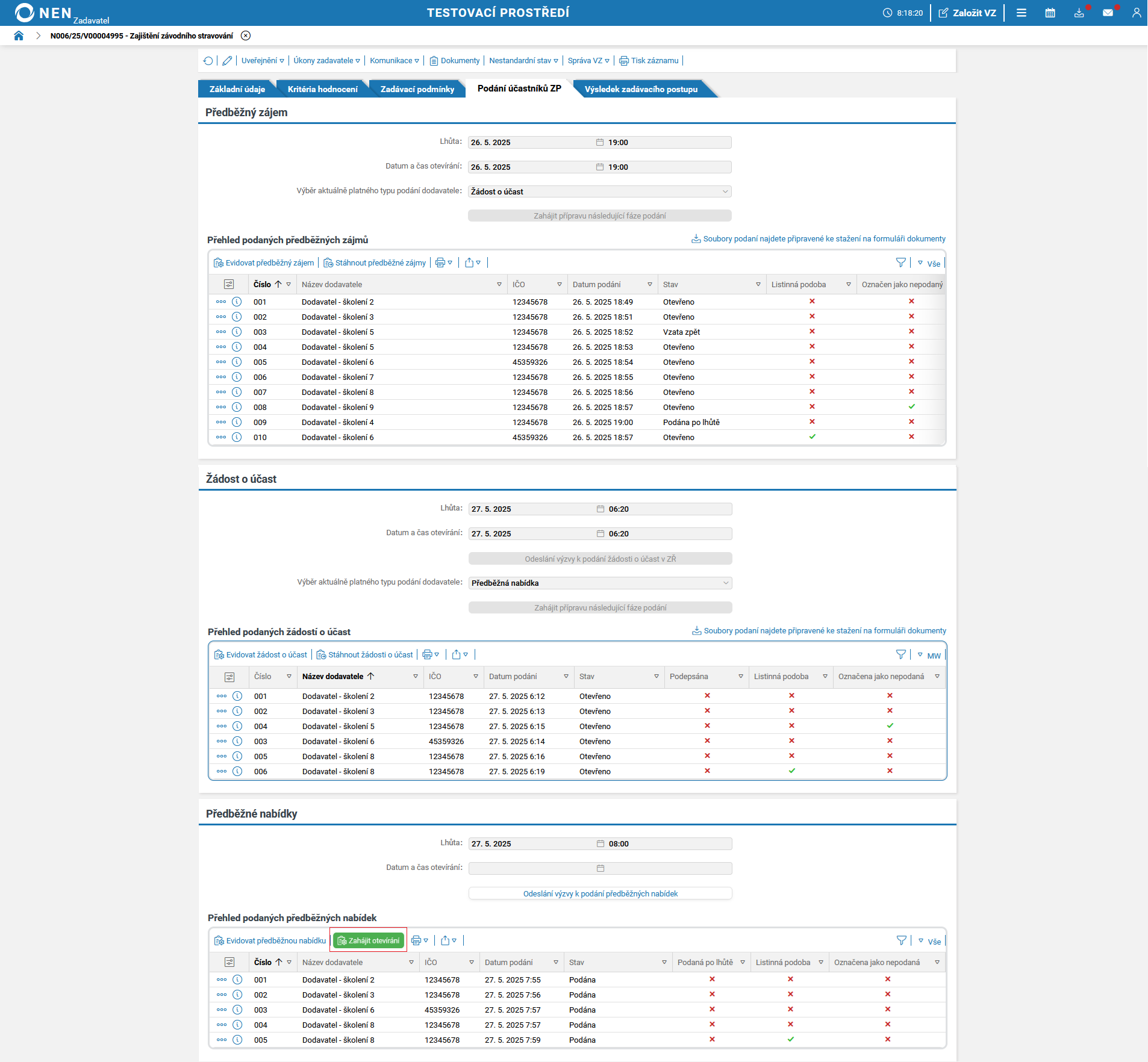Image resolution: width=1148 pixels, height=1062 pixels.
Task: Open Výsledek zadávacího postupu tab
Action: (641, 89)
